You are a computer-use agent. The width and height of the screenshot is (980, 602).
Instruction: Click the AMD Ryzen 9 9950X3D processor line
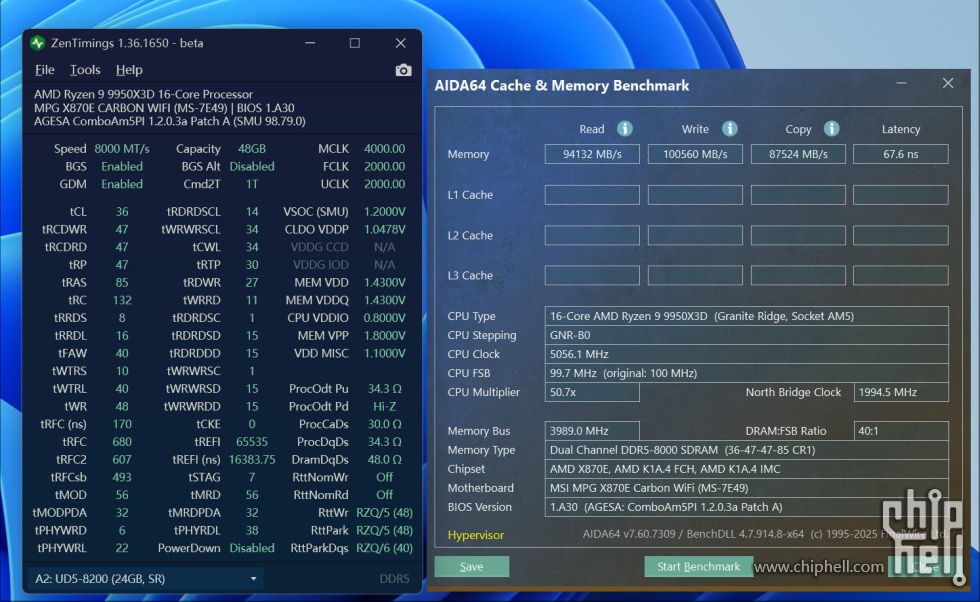click(143, 94)
